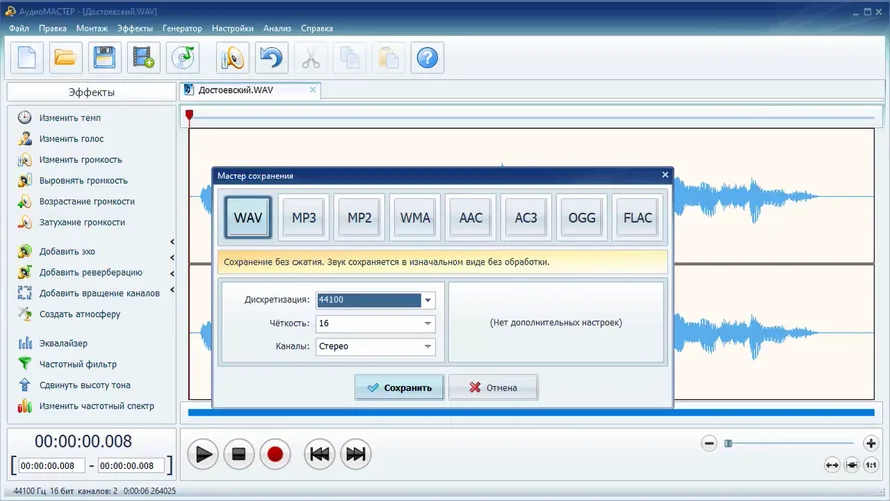The width and height of the screenshot is (890, 501).
Task: Click the CD music rip toolbar icon
Action: [183, 57]
